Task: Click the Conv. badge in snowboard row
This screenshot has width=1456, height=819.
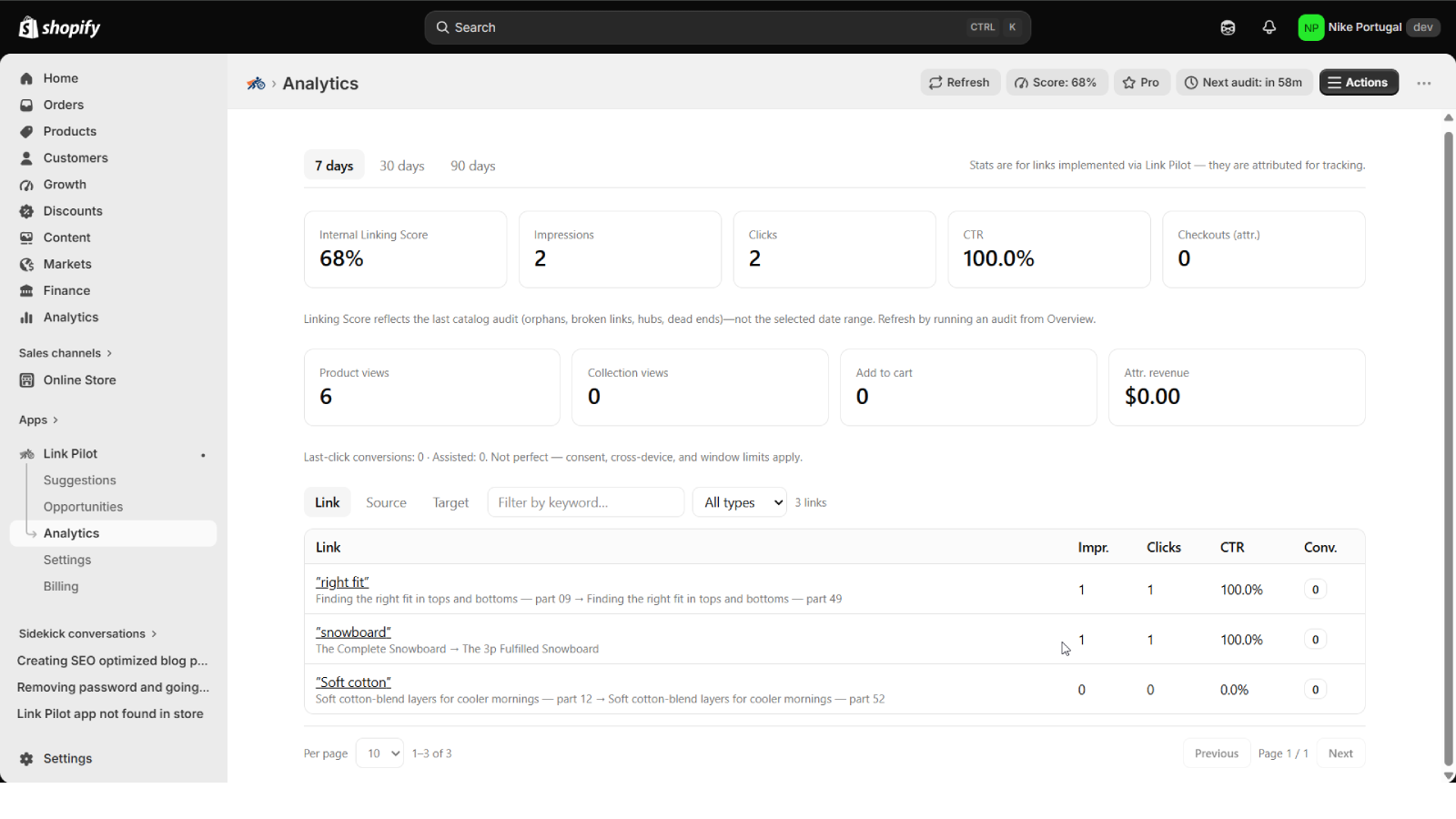Action: coord(1315,640)
